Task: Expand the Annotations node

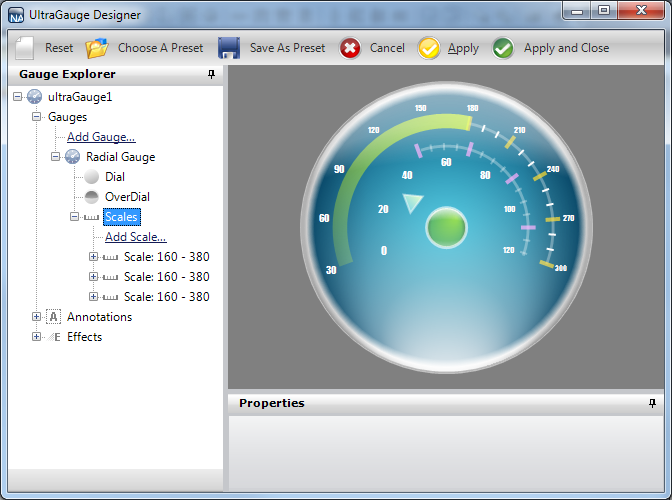Action: pyautogui.click(x=36, y=316)
